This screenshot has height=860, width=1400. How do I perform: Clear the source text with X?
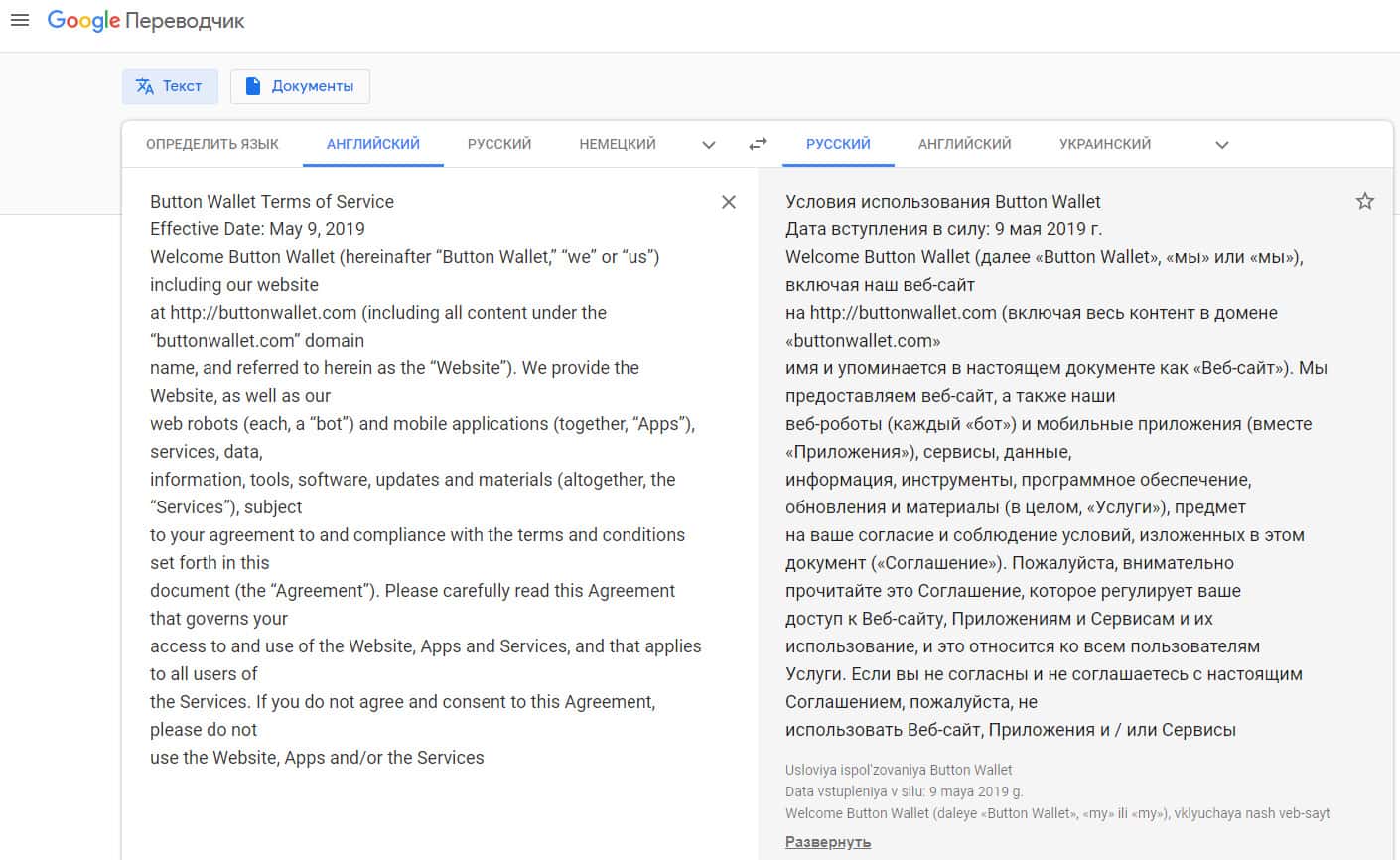[x=729, y=202]
